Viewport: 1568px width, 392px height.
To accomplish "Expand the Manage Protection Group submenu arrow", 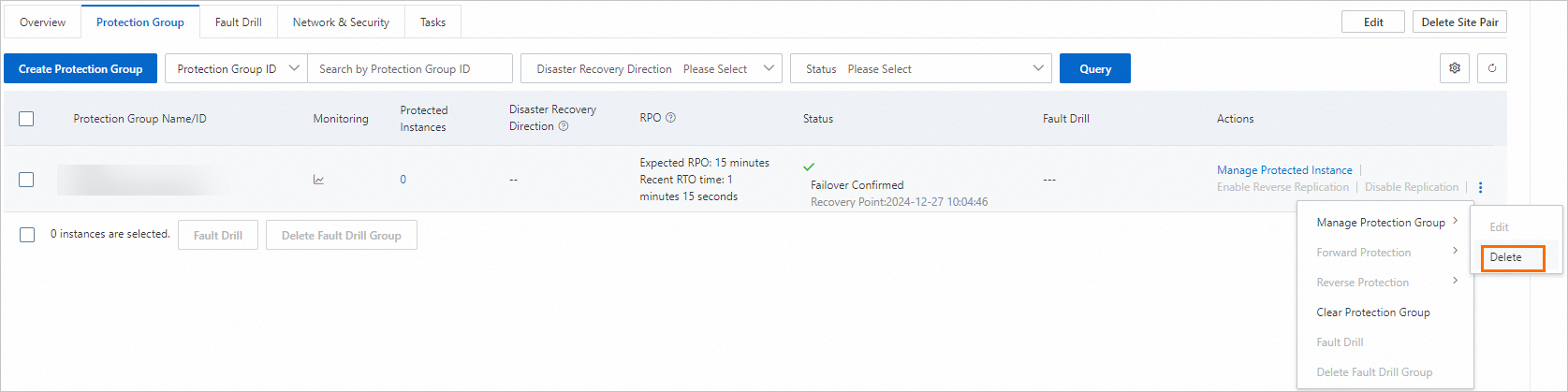I will click(x=1455, y=222).
